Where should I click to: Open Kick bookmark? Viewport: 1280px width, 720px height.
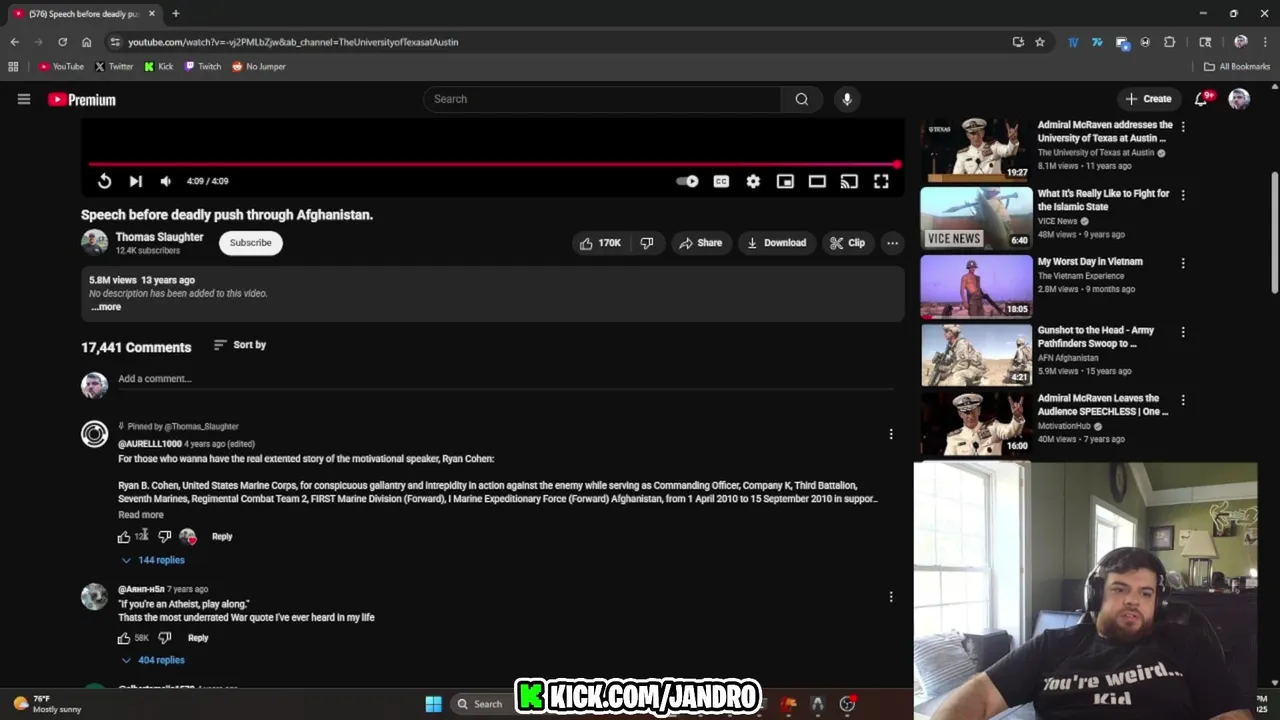[159, 67]
